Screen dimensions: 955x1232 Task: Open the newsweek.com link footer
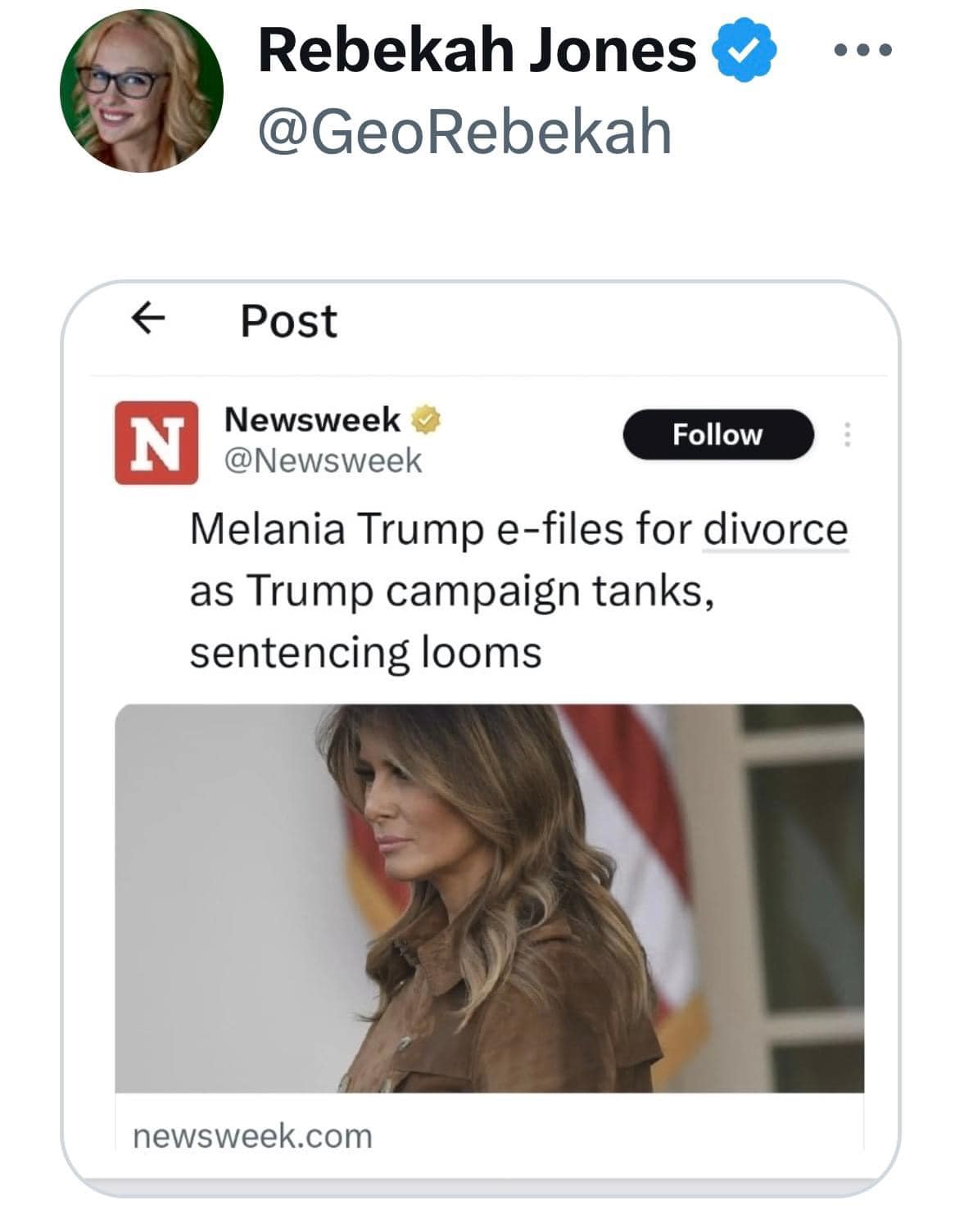pyautogui.click(x=252, y=1136)
